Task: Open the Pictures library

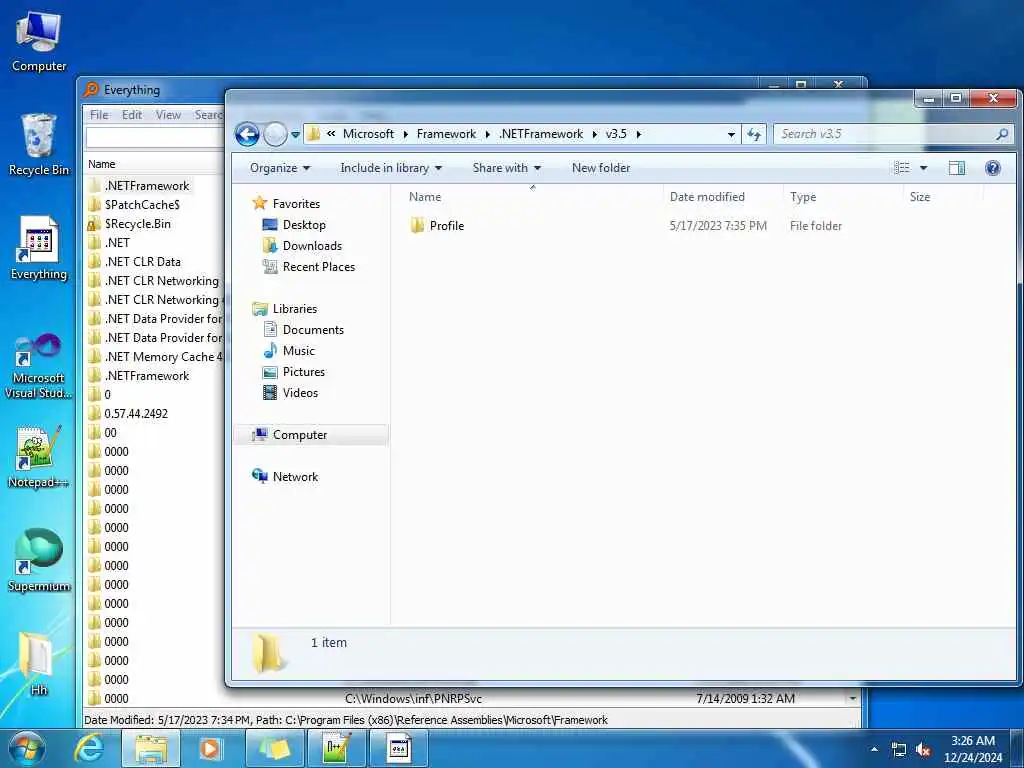Action: 304,372
